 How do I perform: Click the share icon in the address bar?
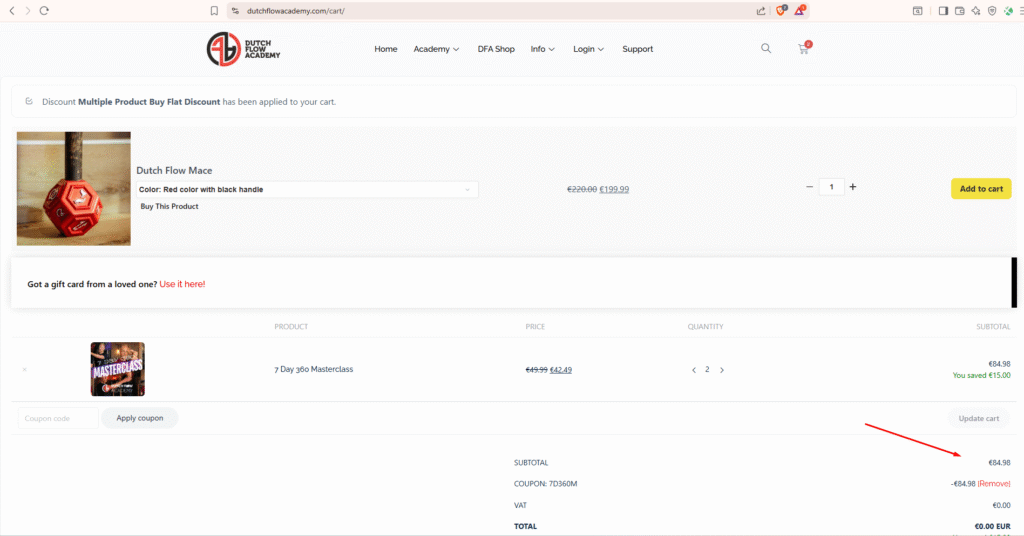[x=761, y=10]
